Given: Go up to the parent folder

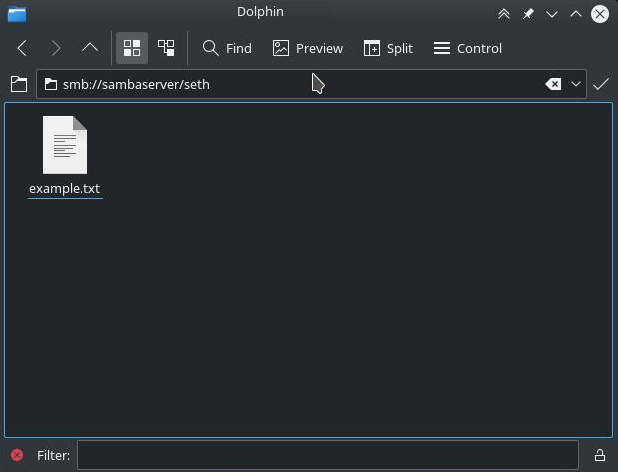Looking at the screenshot, I should [x=90, y=48].
